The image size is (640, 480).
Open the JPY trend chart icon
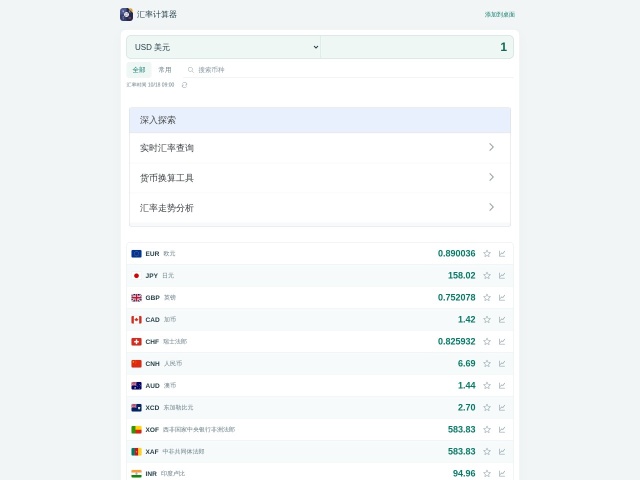(x=502, y=276)
